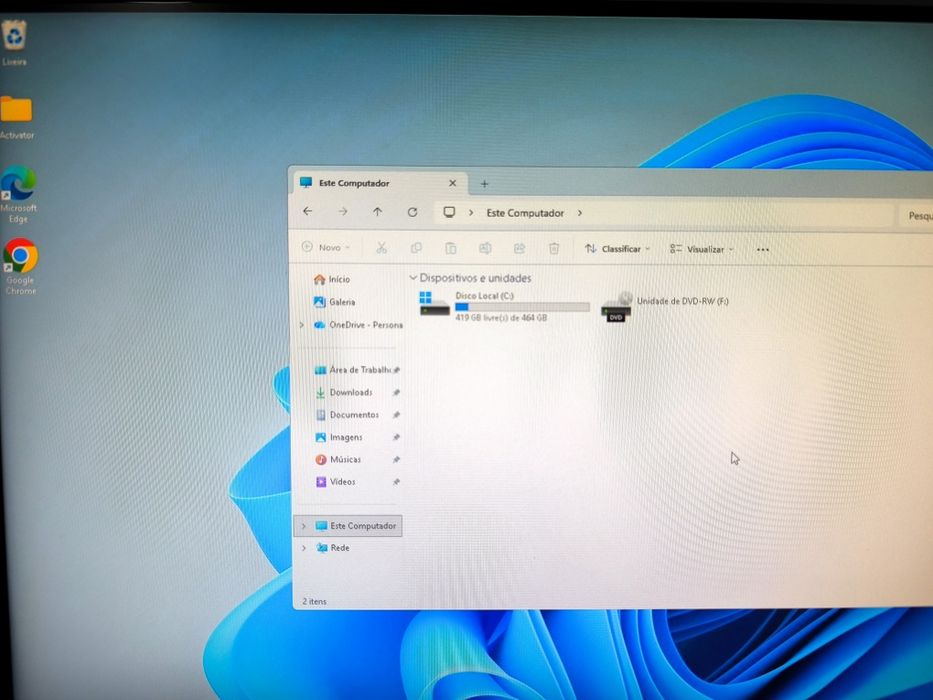Open the Unidade de DVD-RW (F:) icon
The image size is (933, 700).
[616, 307]
